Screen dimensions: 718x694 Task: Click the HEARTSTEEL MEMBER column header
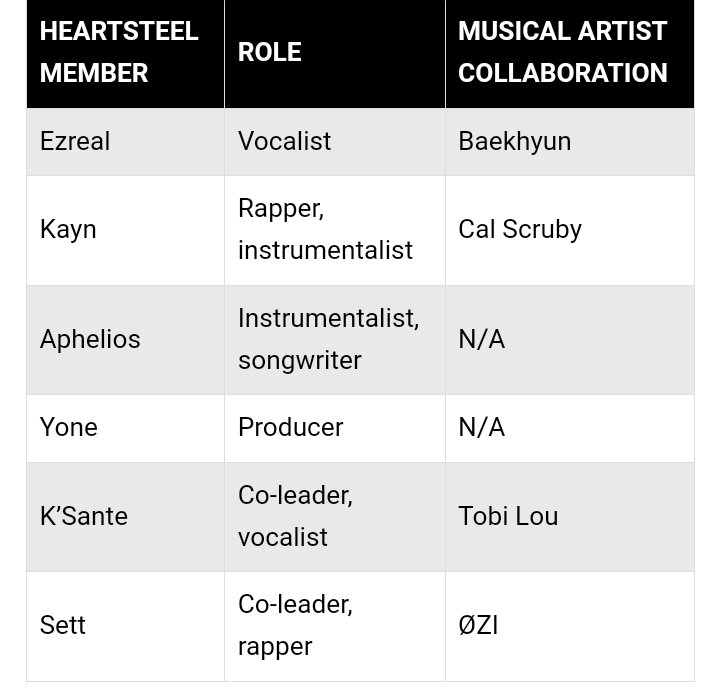(x=119, y=52)
